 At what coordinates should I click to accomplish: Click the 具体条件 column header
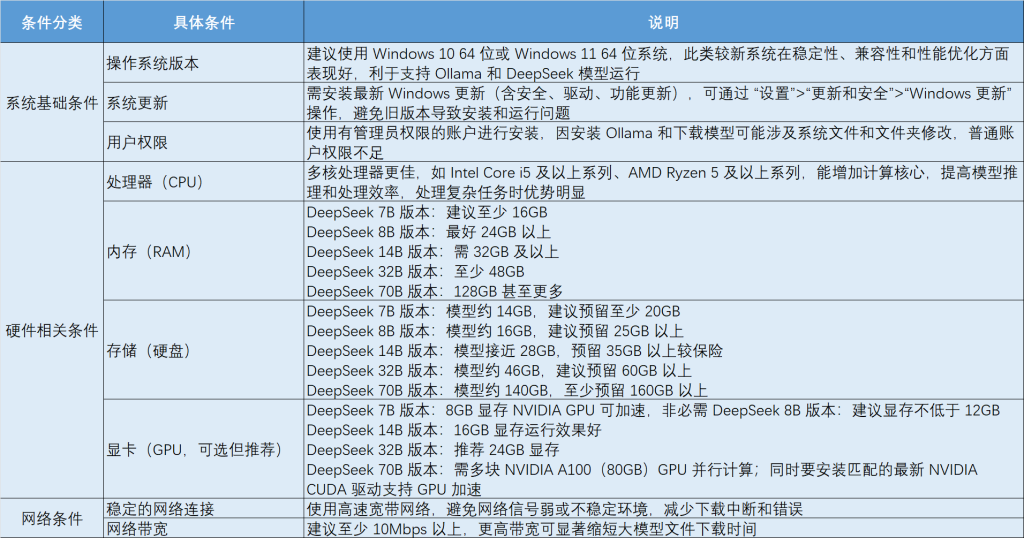click(x=203, y=21)
